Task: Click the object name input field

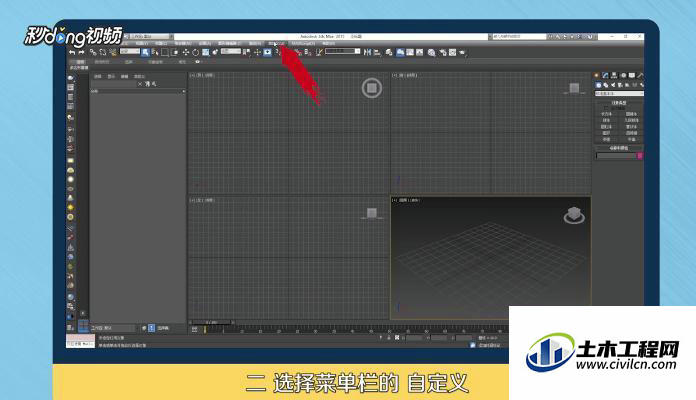Action: (616, 156)
